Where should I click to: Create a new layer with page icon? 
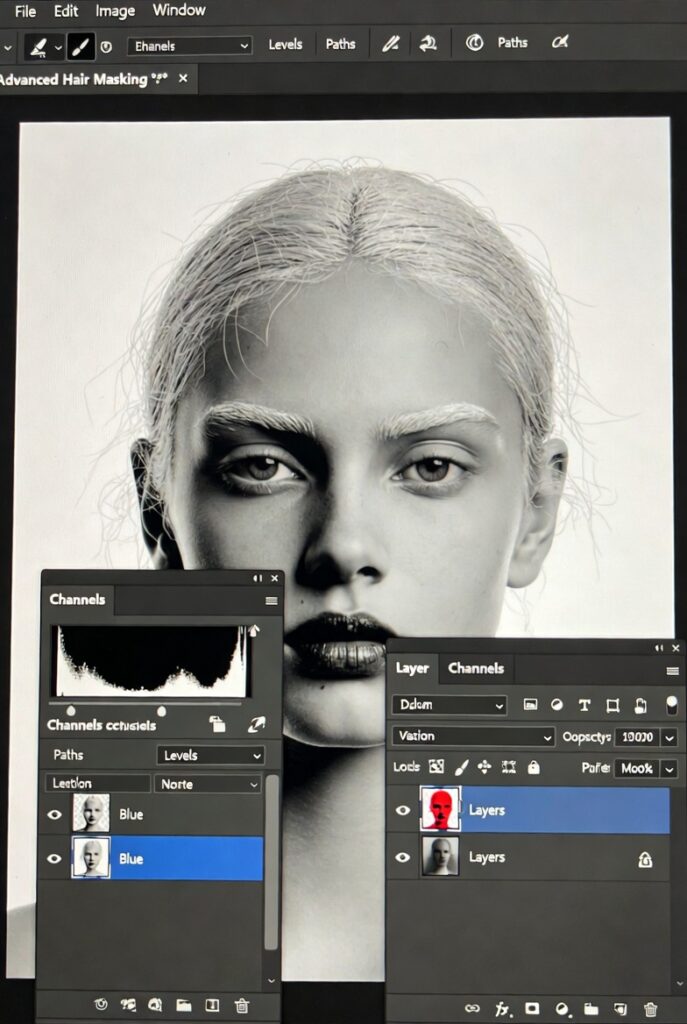pos(620,1010)
